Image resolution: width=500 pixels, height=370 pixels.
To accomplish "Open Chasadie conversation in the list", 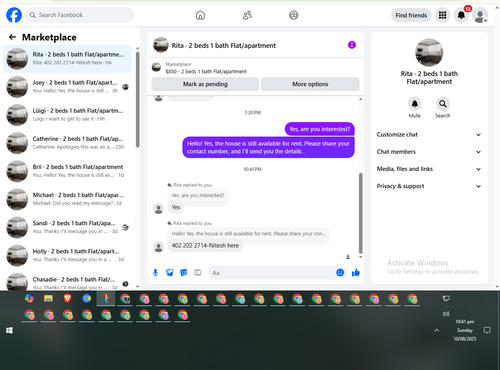I will 68,282.
